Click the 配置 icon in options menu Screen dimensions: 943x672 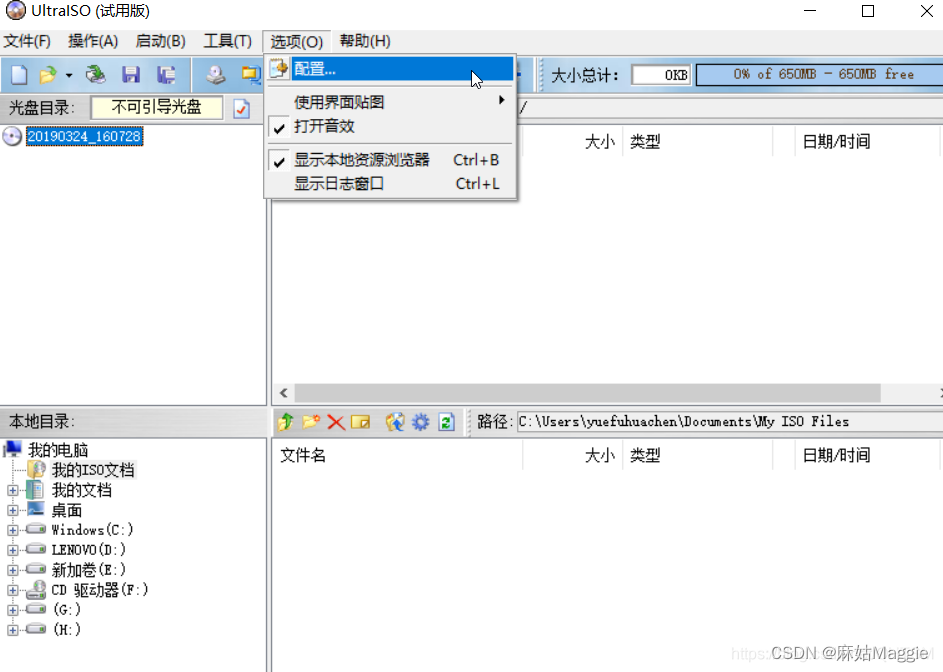278,69
